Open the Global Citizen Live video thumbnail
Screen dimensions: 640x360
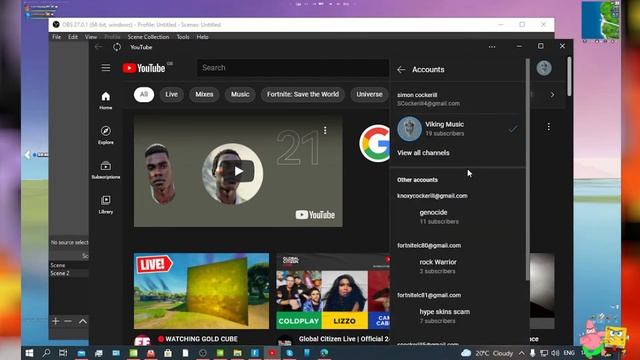(333, 291)
